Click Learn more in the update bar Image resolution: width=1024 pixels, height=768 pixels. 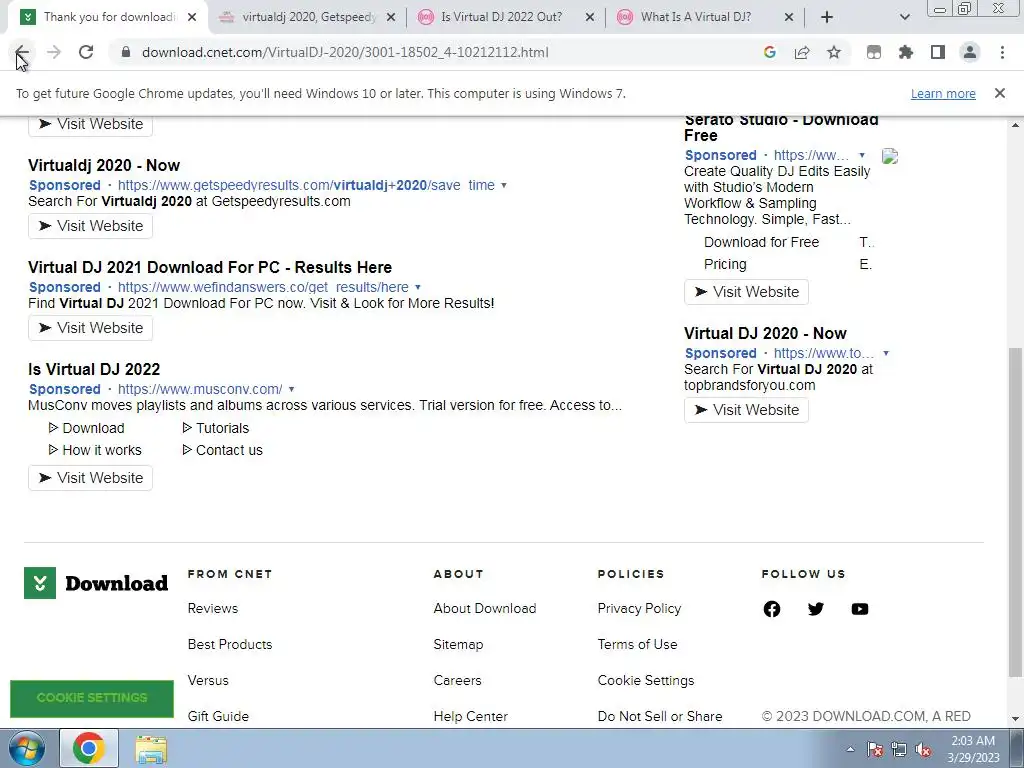tap(943, 93)
